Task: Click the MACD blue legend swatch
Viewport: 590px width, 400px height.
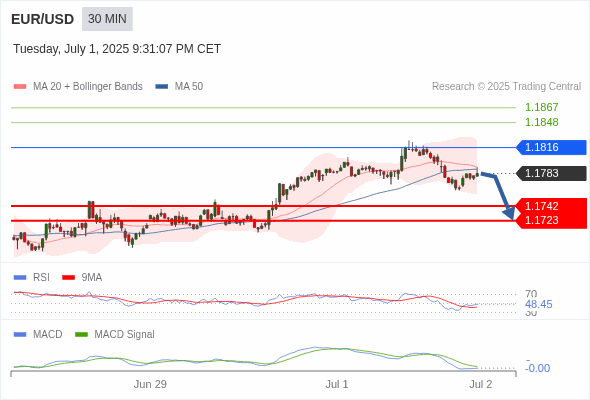Action: 20,335
